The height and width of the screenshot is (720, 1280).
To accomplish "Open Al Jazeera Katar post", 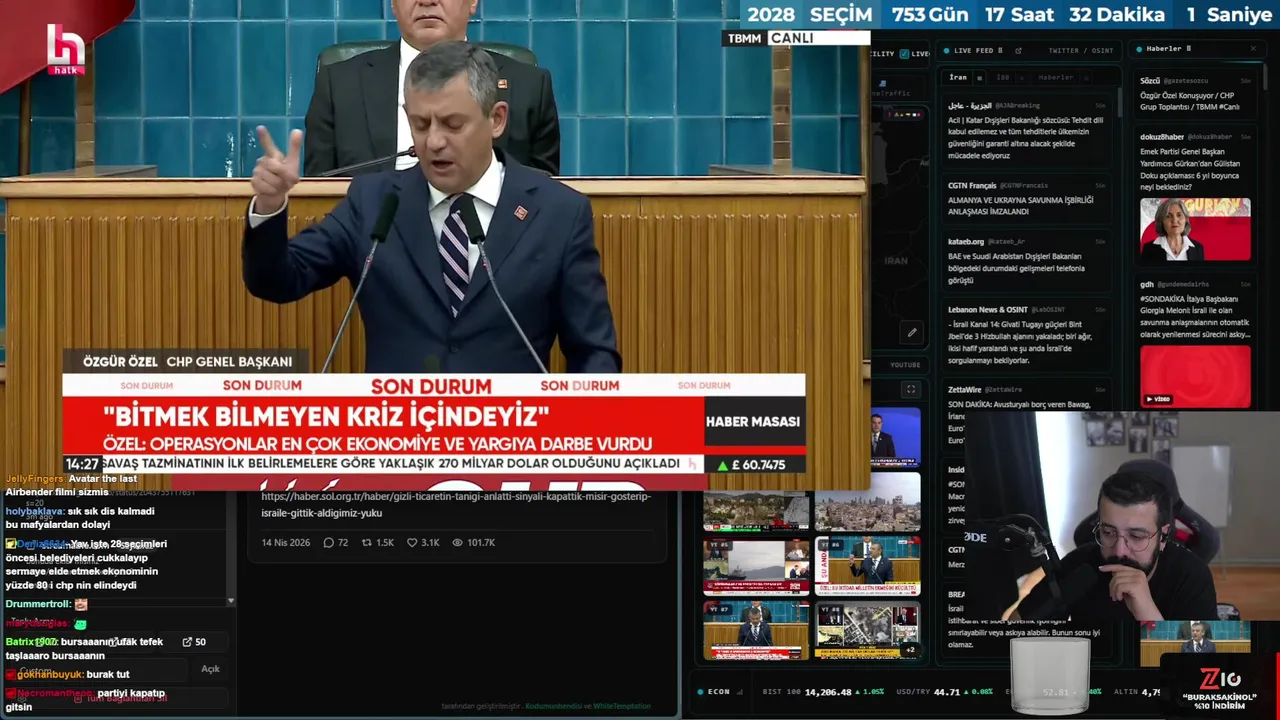I will tap(1027, 131).
